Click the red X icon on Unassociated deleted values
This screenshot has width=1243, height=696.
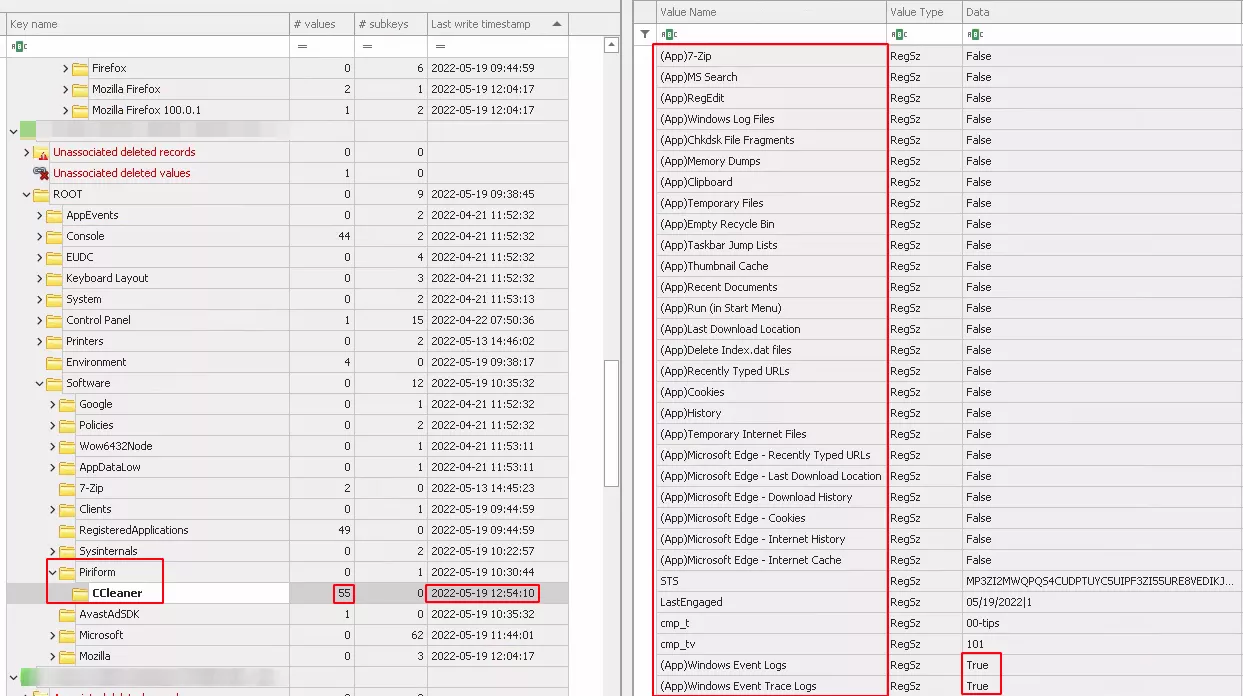coord(42,173)
